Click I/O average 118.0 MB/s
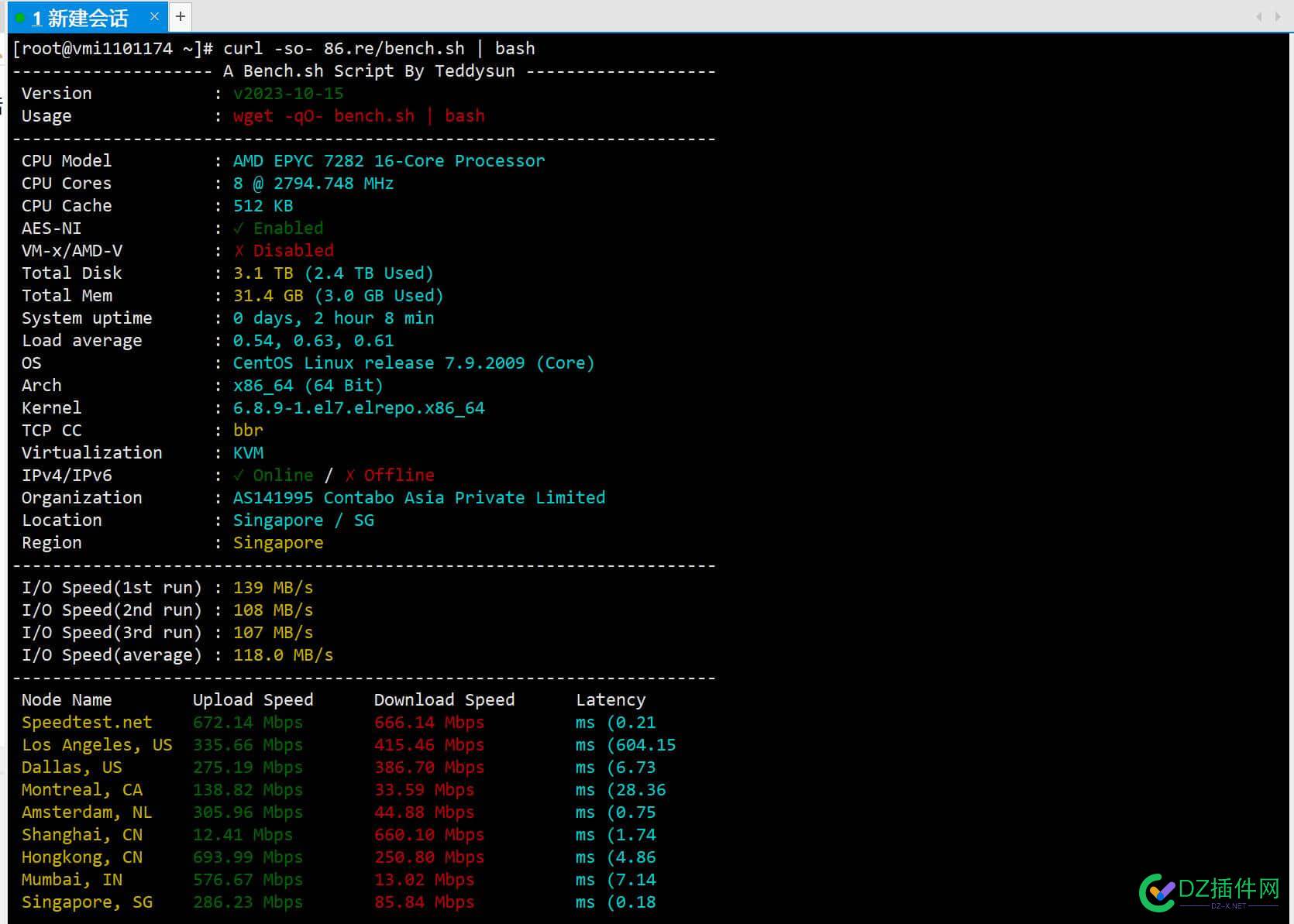This screenshot has height=924, width=1294. [x=284, y=654]
